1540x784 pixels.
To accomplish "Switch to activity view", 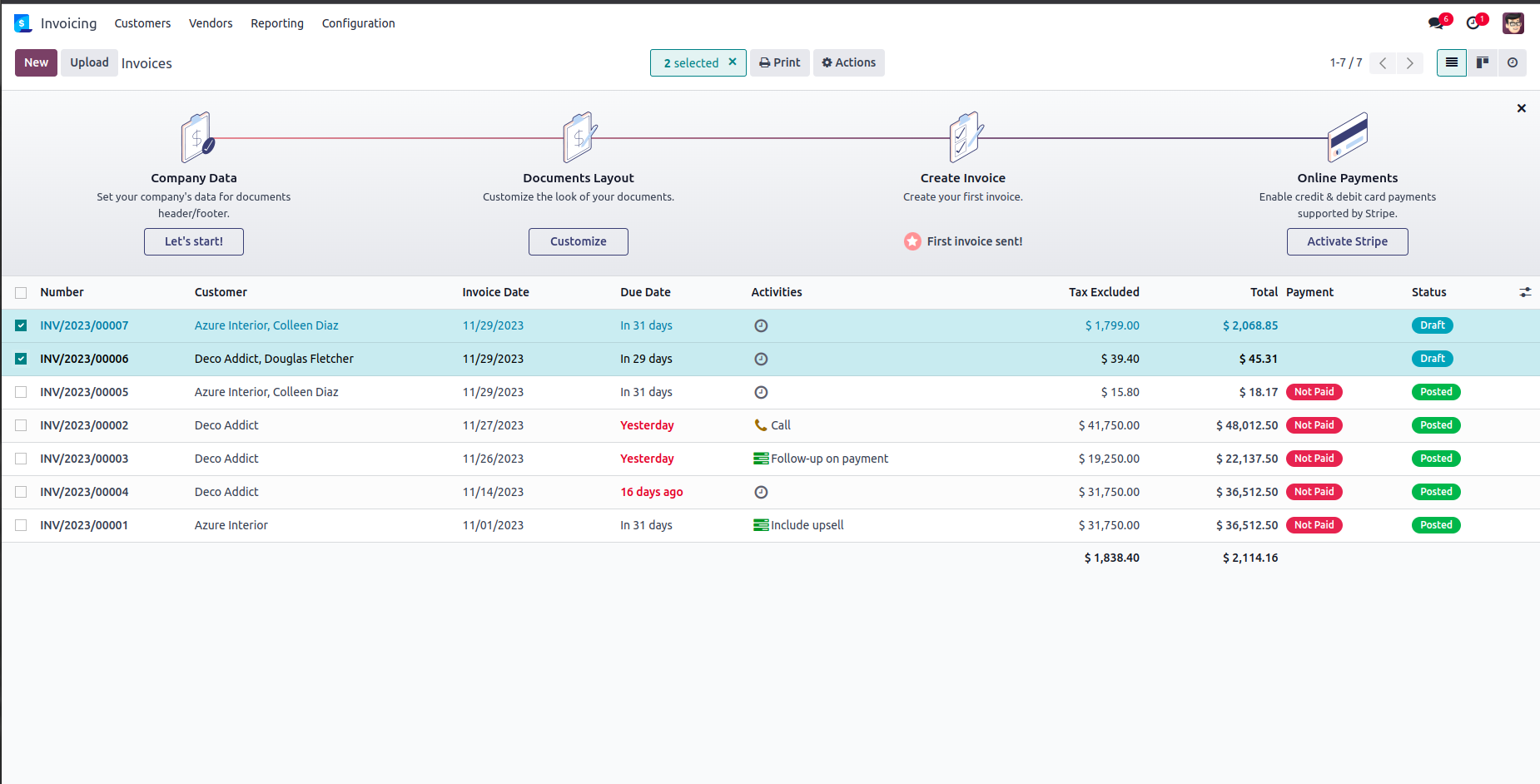I will (1512, 62).
